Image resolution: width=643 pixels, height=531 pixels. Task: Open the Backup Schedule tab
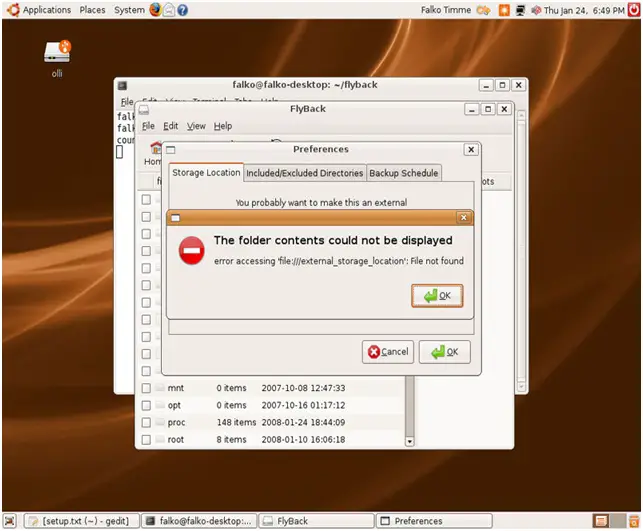(x=404, y=173)
